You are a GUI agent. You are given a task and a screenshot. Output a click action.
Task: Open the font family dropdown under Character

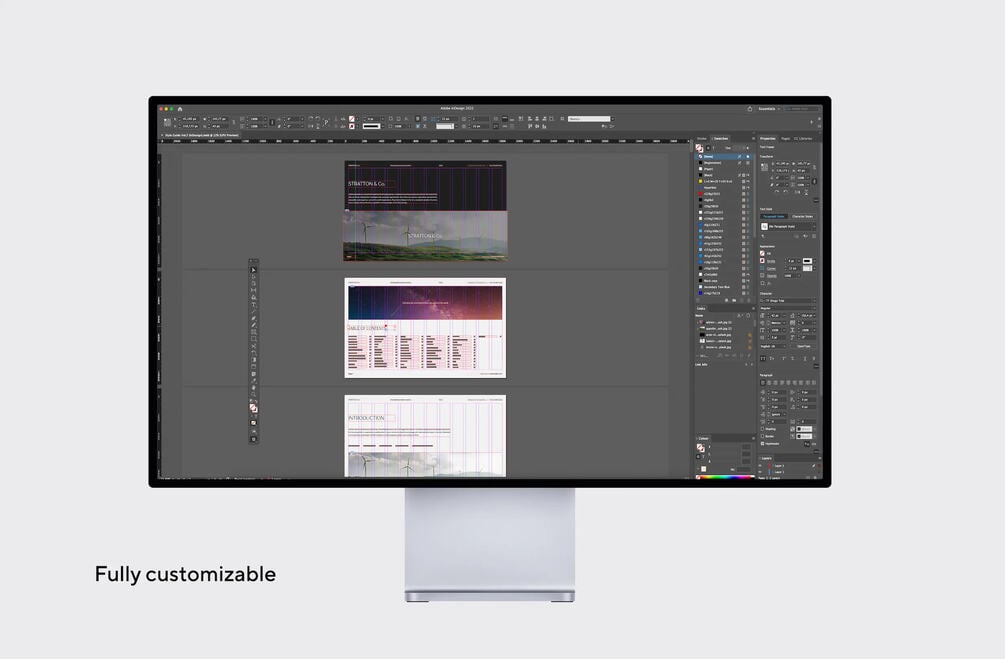[x=788, y=301]
